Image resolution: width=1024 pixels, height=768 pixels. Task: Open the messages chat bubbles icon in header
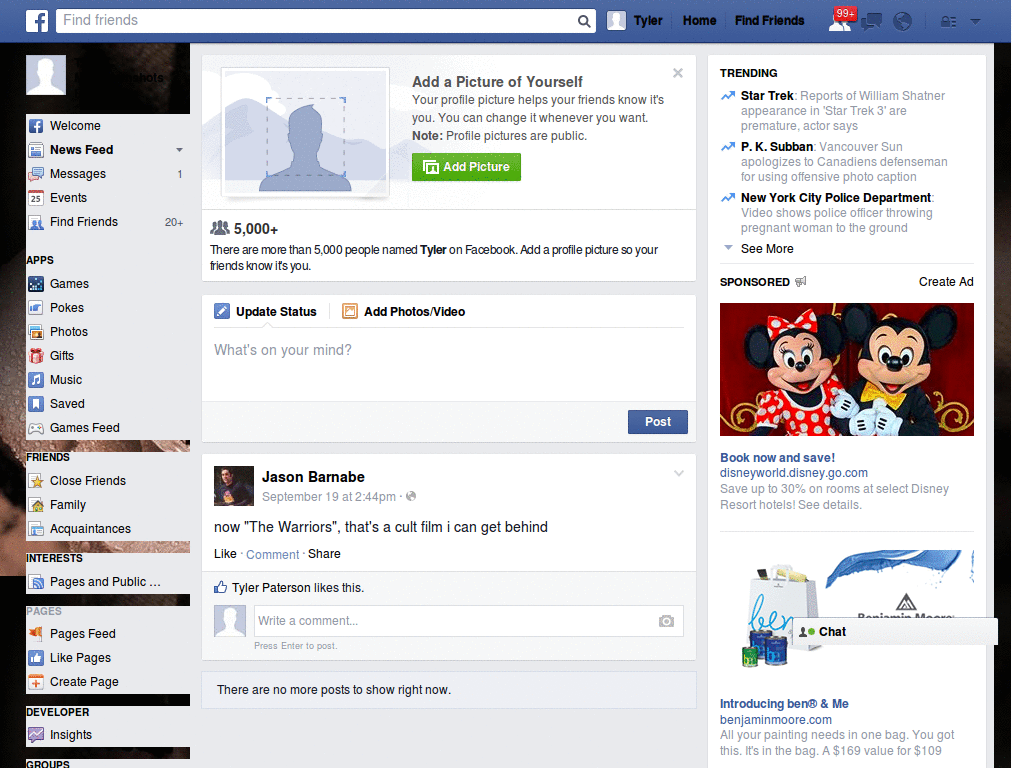pyautogui.click(x=871, y=22)
